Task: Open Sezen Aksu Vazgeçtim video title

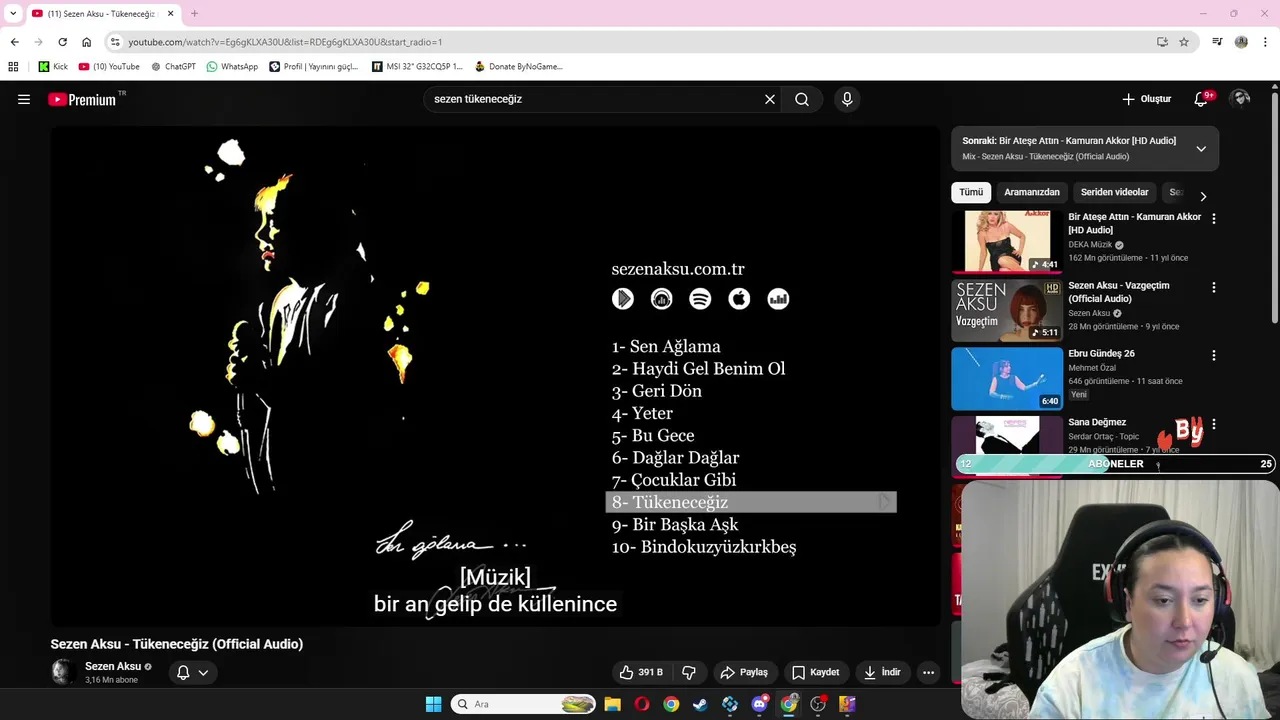Action: click(x=1119, y=292)
